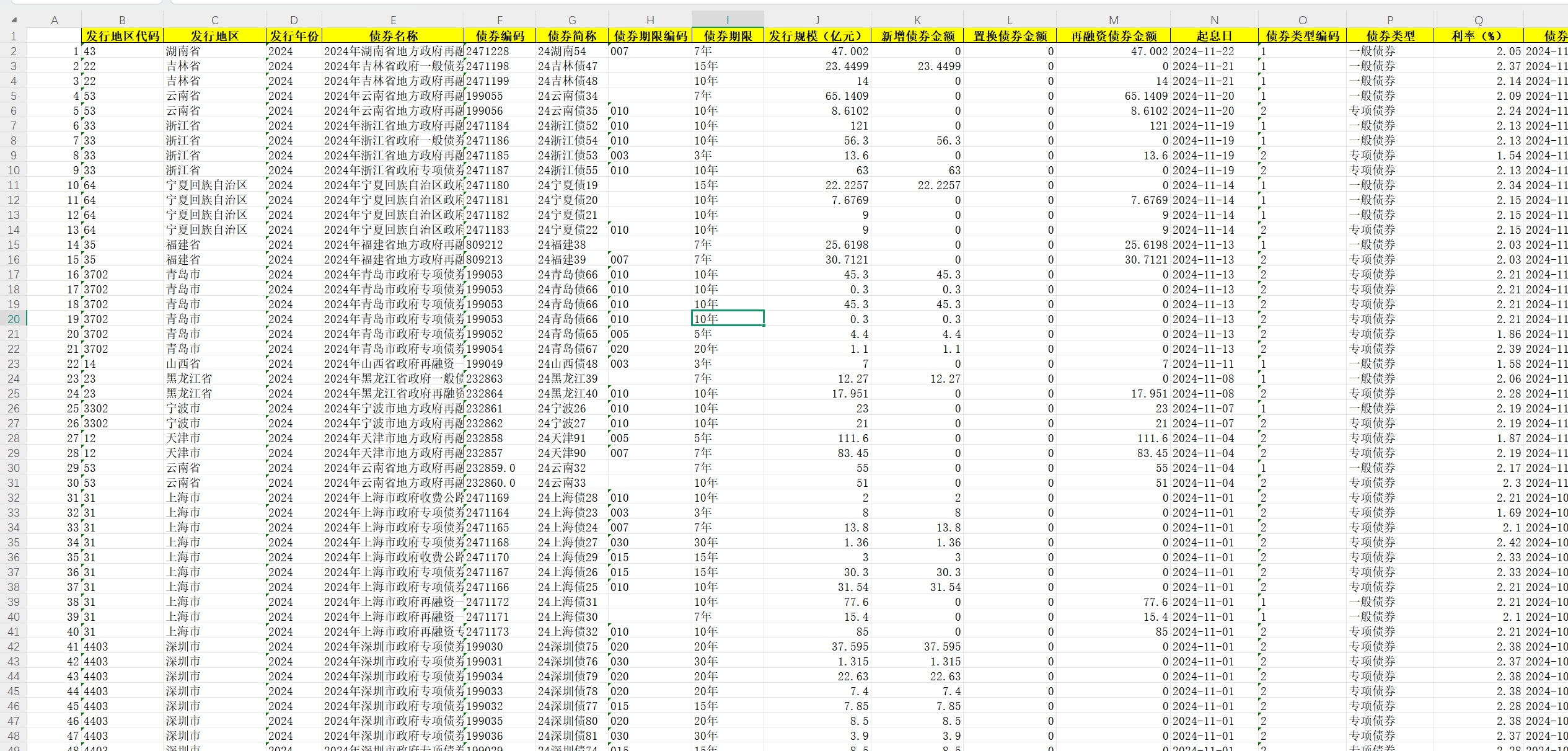Select row 20 header

(14, 319)
